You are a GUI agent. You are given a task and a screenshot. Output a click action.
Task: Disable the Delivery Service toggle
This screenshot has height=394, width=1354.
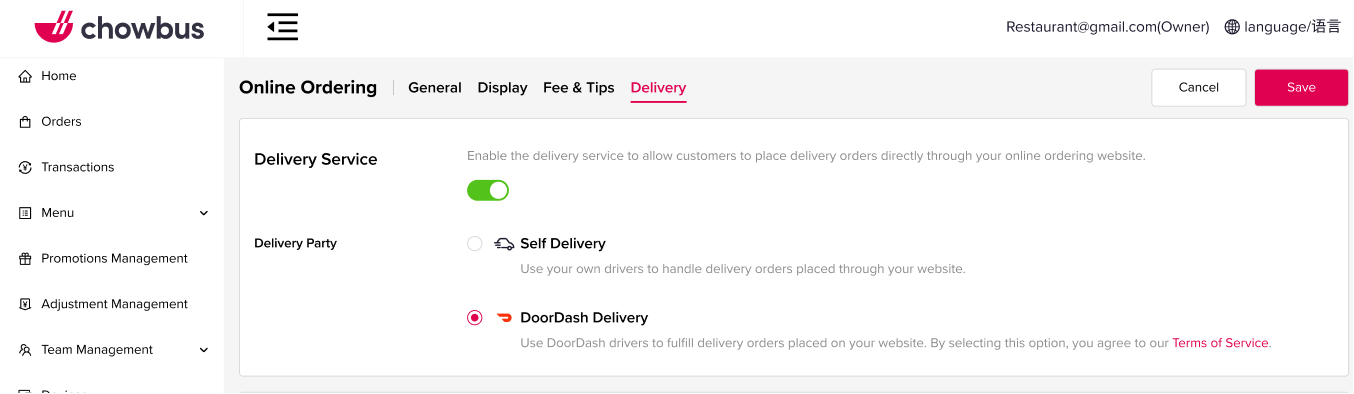[488, 190]
